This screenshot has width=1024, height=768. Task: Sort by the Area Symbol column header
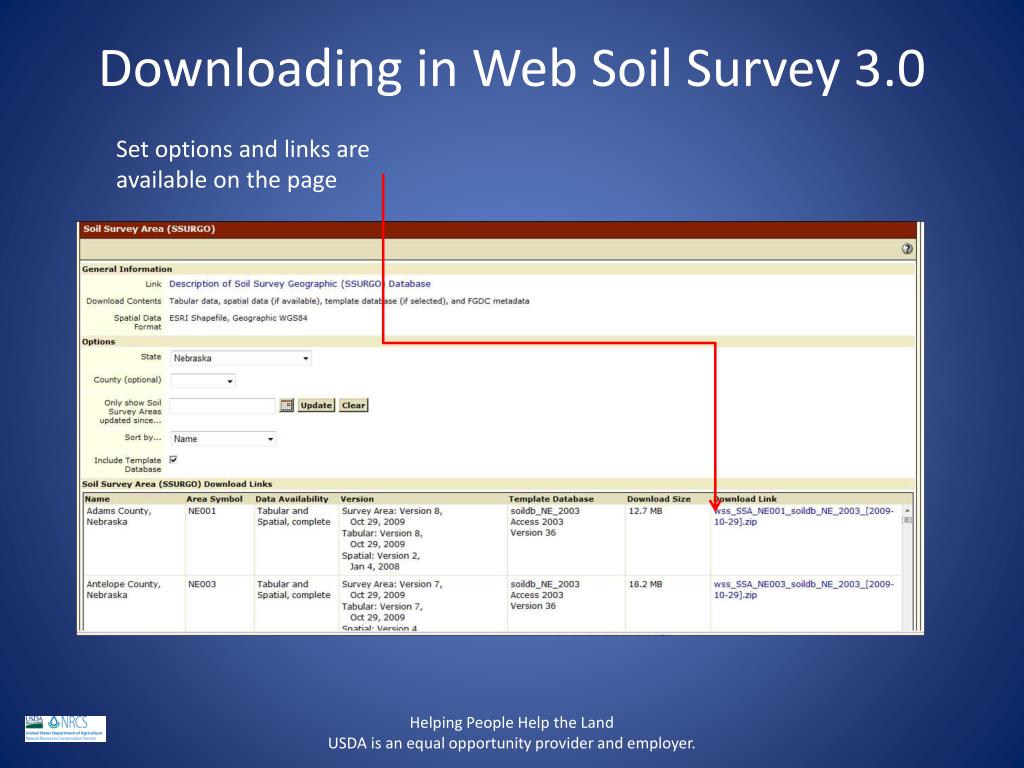click(214, 499)
